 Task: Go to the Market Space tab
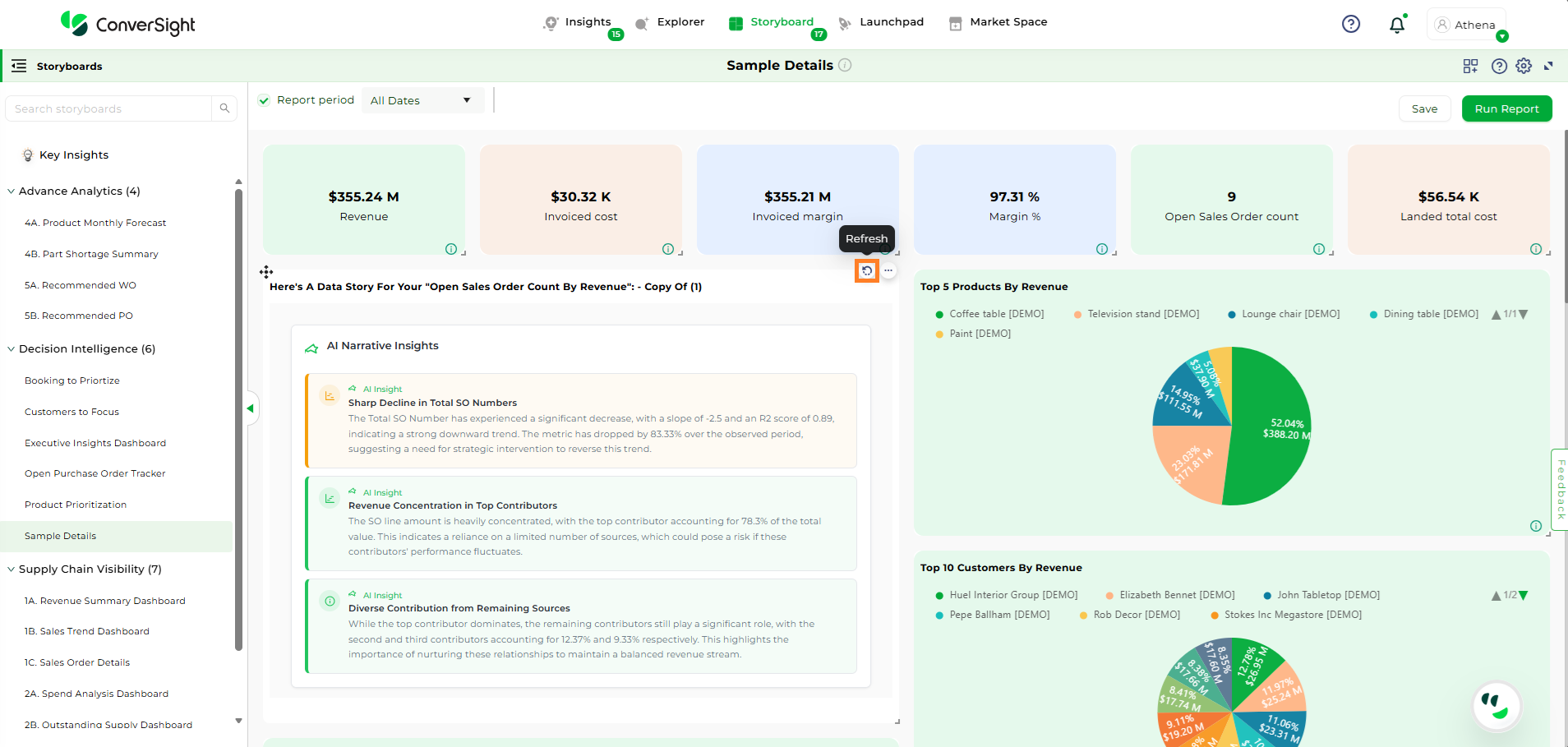[1008, 22]
